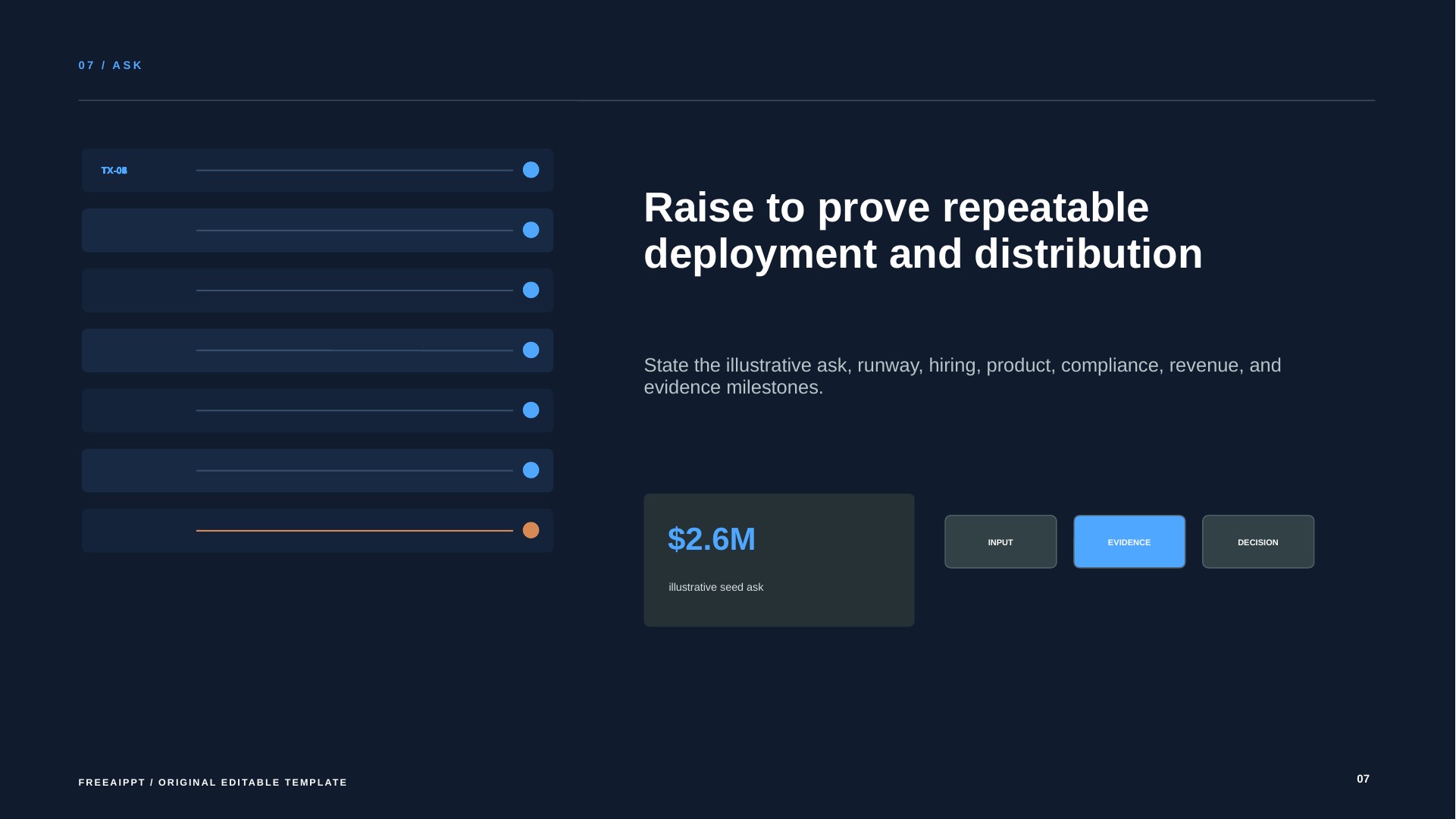
Task: Click the 'State the illustrative ask' paragraph
Action: coord(962,376)
